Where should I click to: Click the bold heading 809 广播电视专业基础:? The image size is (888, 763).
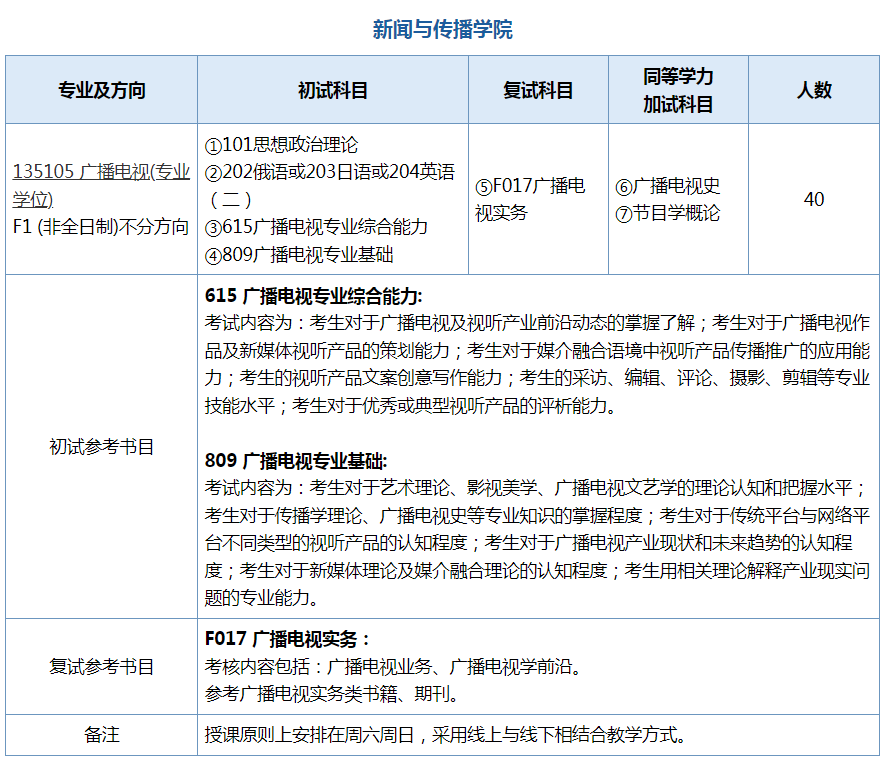click(296, 461)
